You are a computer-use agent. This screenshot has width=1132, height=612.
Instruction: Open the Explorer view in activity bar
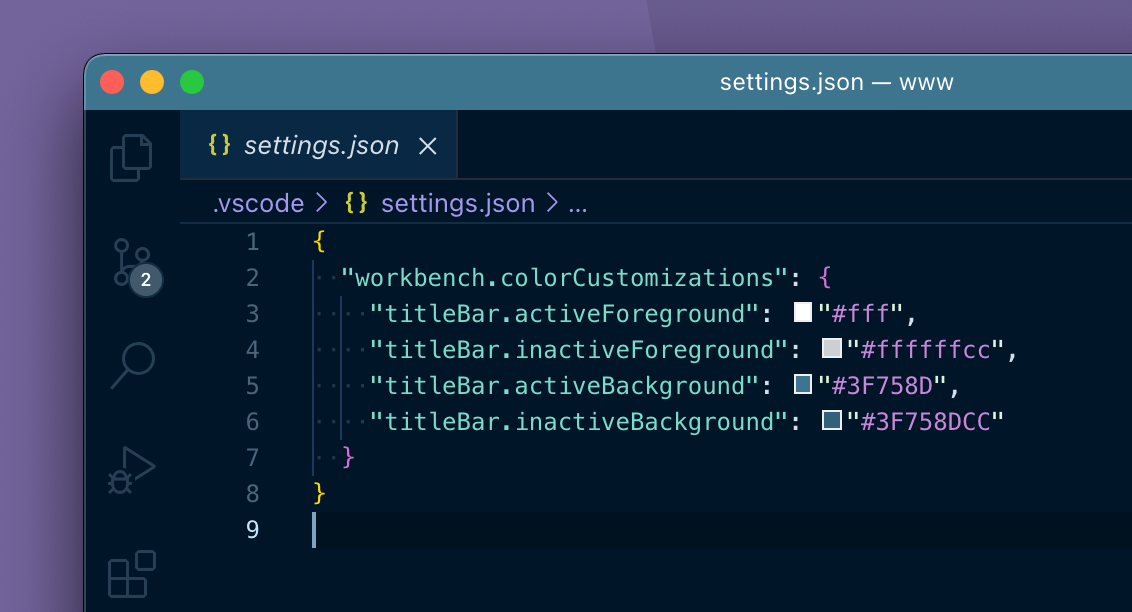pos(132,158)
